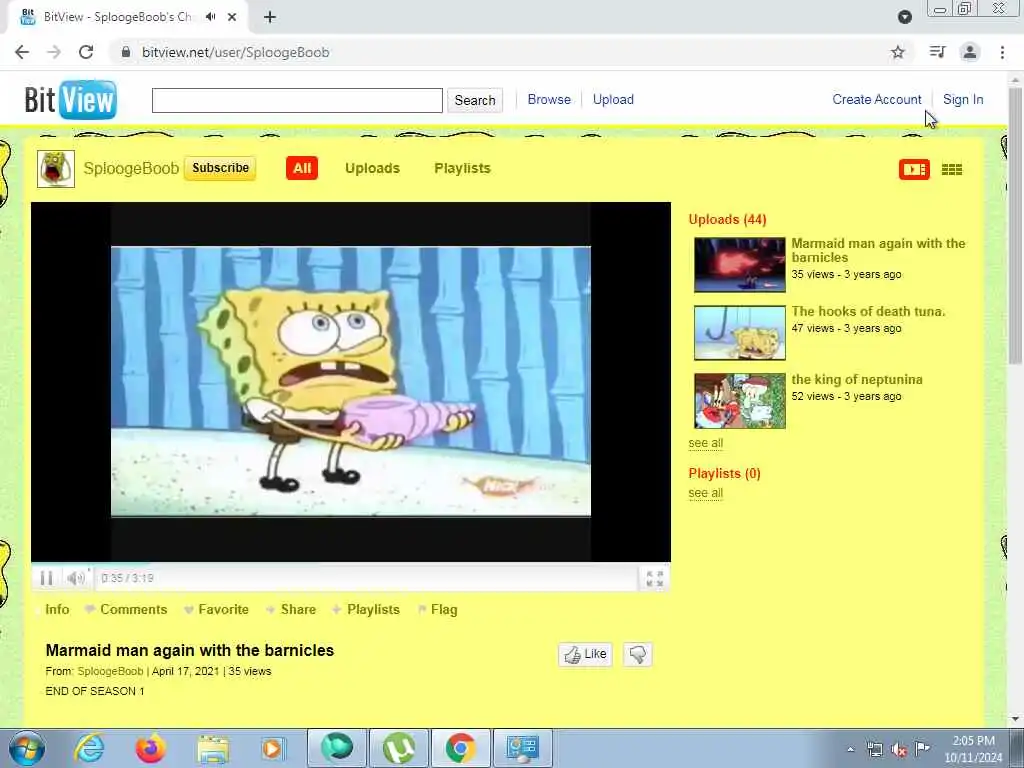Like the video with the Like button
Image resolution: width=1024 pixels, height=768 pixels.
tap(585, 654)
